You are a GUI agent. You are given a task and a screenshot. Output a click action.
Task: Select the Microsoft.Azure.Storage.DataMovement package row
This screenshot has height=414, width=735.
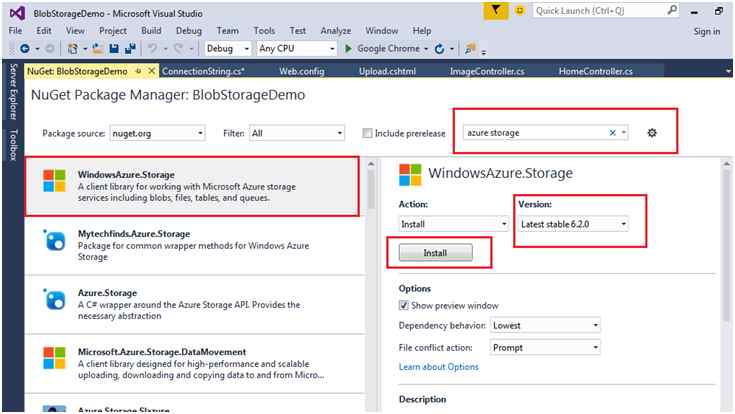195,364
